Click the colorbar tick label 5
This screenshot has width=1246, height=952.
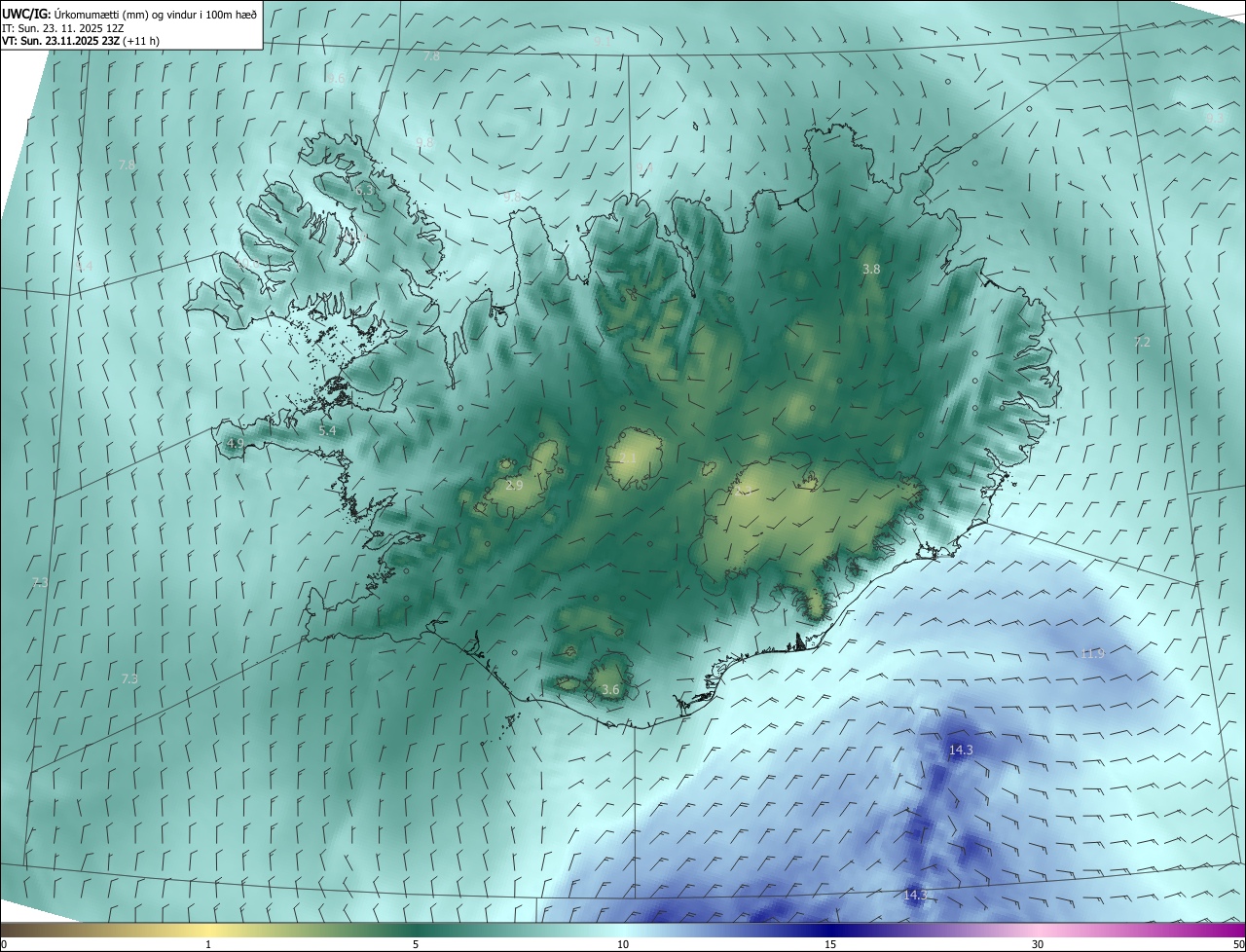(416, 944)
